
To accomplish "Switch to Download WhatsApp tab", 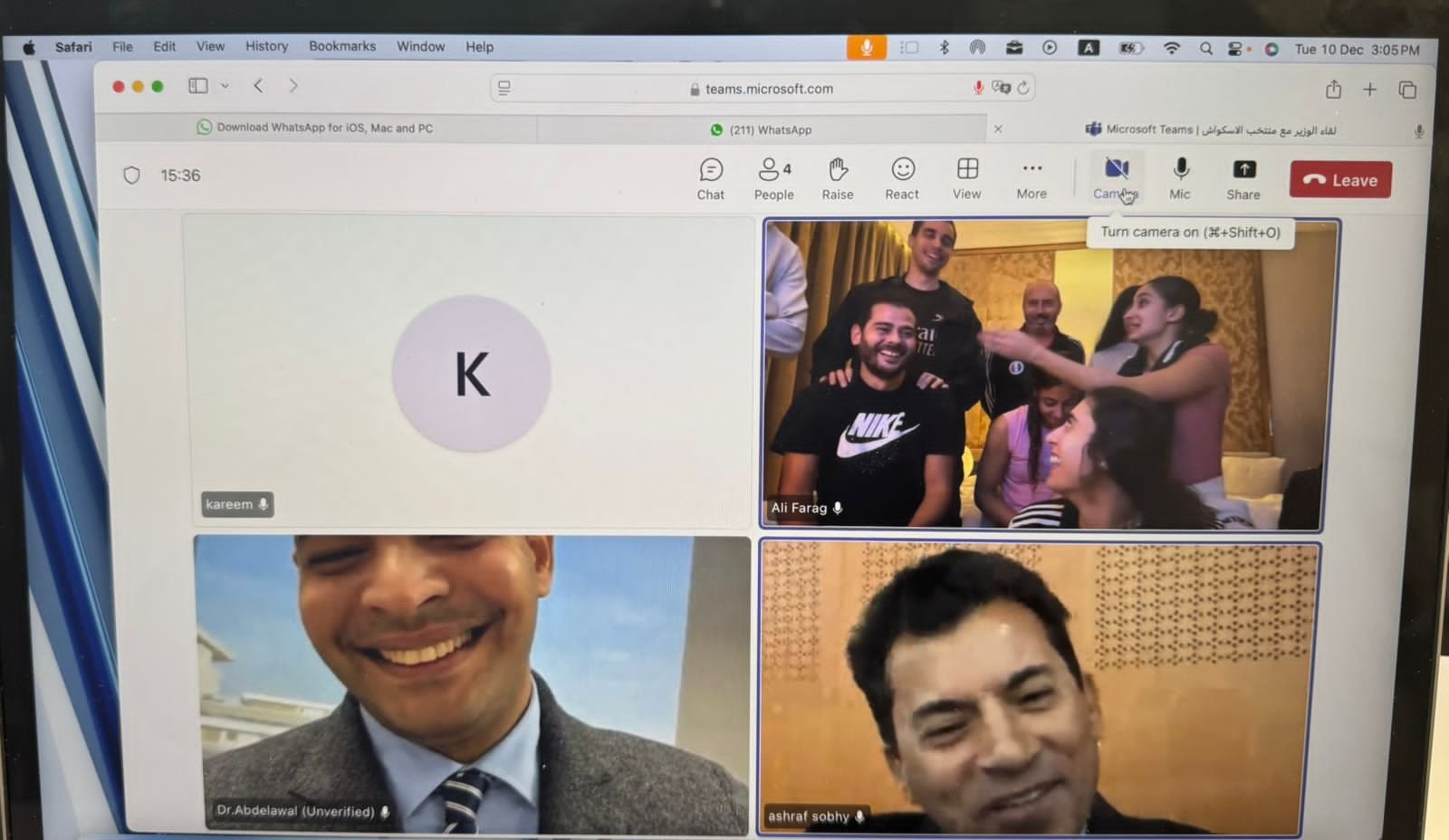I will pos(315,128).
